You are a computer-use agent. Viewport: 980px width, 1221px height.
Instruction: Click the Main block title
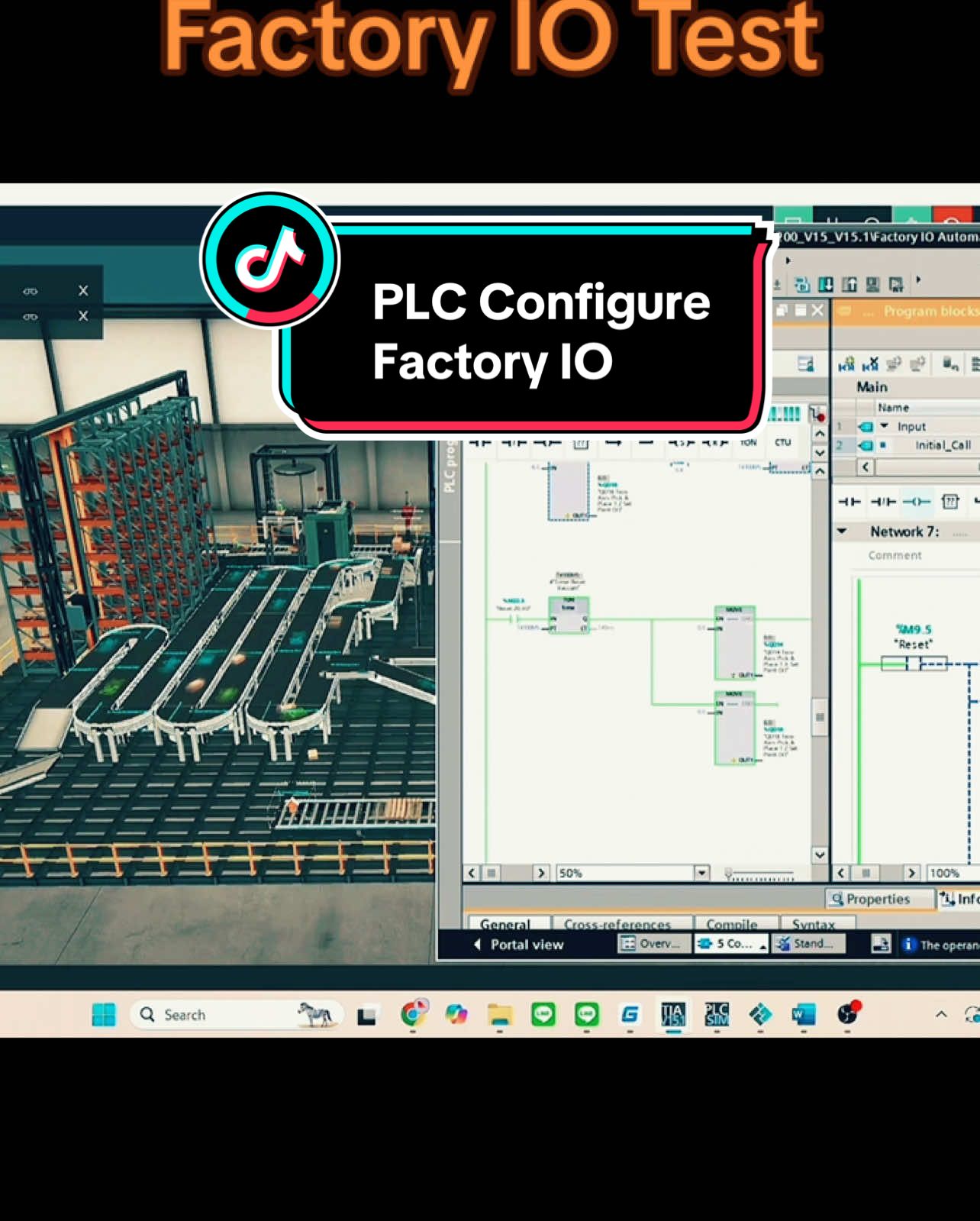[x=872, y=387]
